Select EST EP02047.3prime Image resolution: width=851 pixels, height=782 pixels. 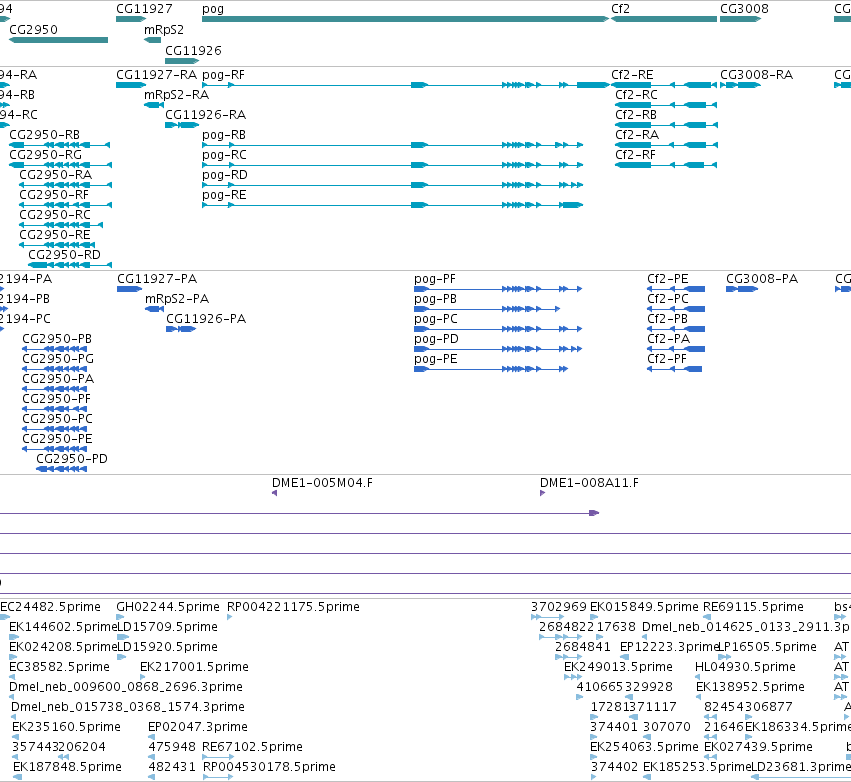(x=151, y=737)
